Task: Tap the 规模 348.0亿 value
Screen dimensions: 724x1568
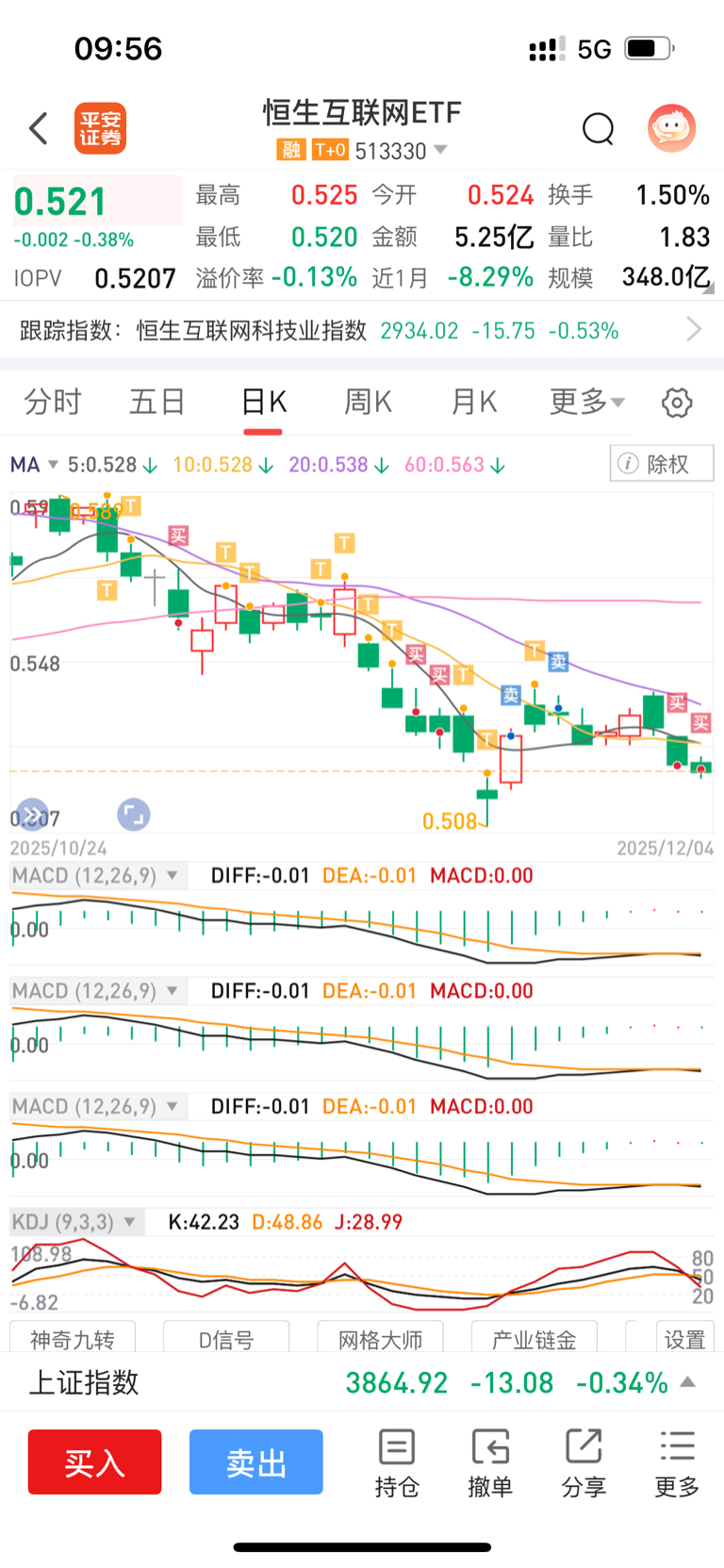Action: point(666,277)
